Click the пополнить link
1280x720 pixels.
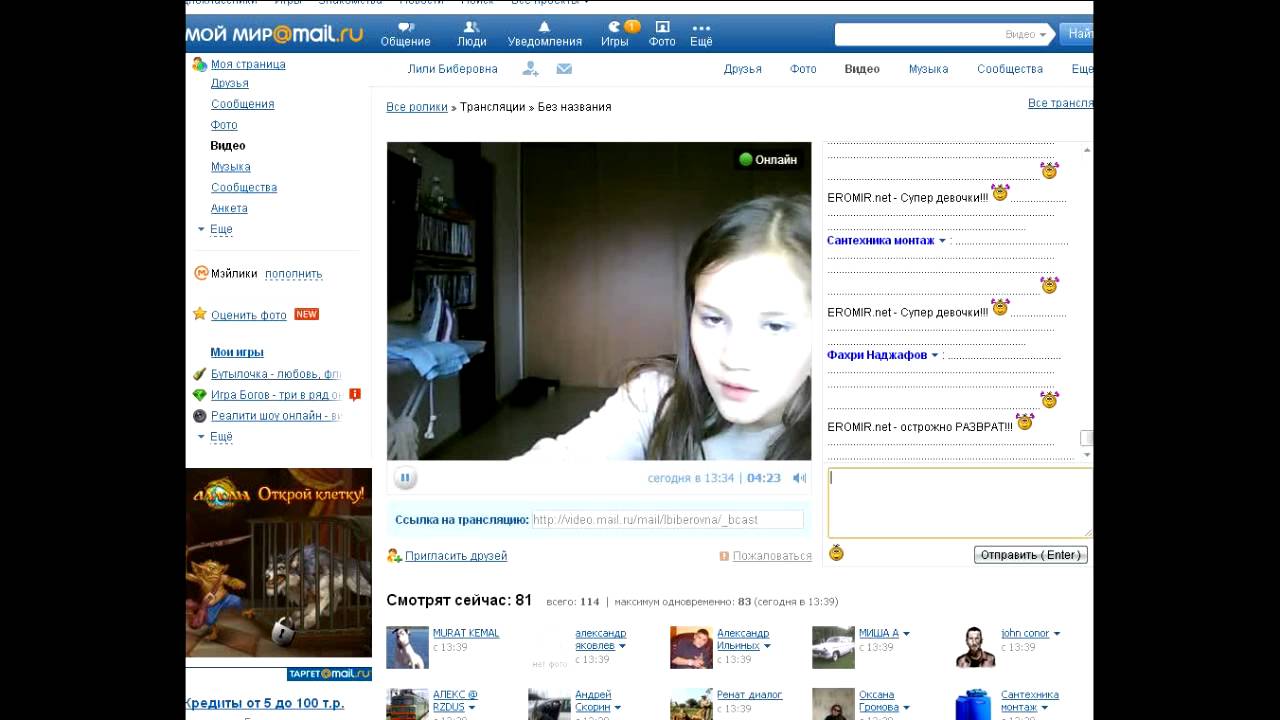pyautogui.click(x=294, y=274)
